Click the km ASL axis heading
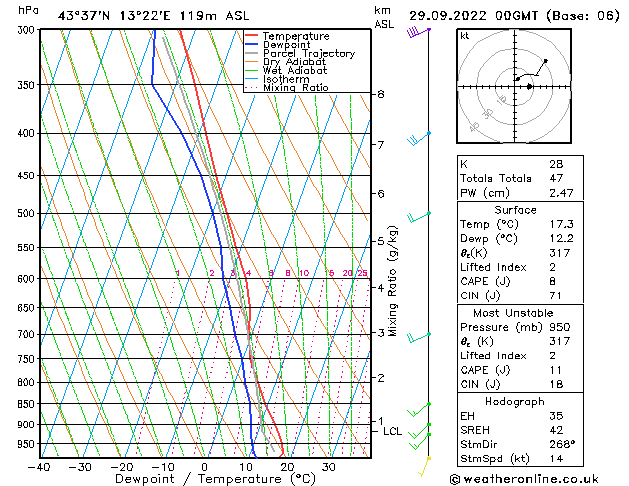629x486 pixels. click(x=384, y=17)
